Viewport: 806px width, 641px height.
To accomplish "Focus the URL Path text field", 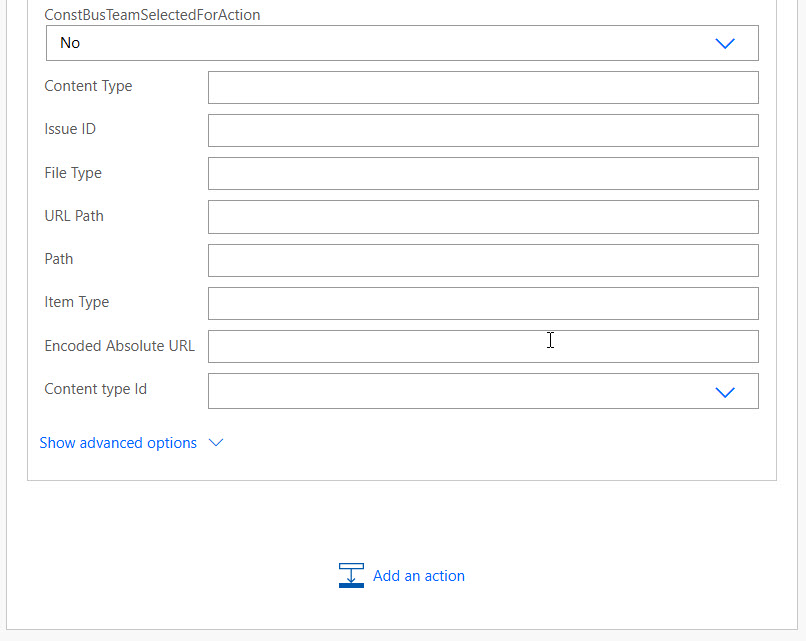I will pos(483,217).
